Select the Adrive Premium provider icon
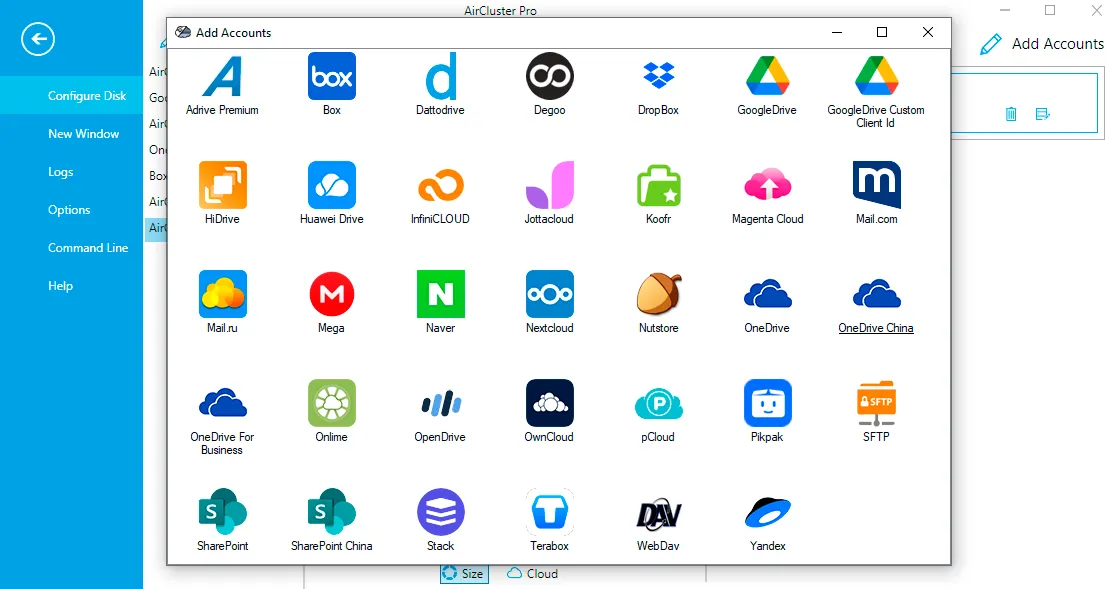The width and height of the screenshot is (1119, 589). [222, 76]
